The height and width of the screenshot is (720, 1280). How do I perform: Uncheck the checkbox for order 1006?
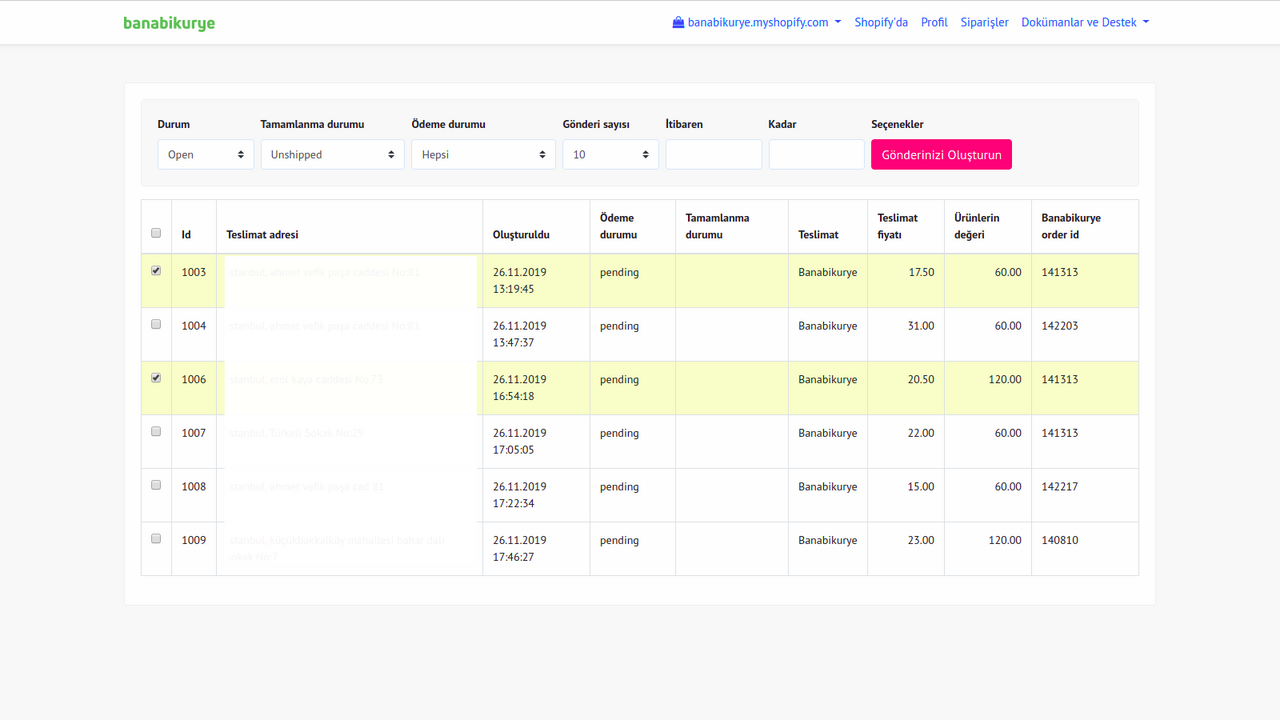pyautogui.click(x=156, y=378)
